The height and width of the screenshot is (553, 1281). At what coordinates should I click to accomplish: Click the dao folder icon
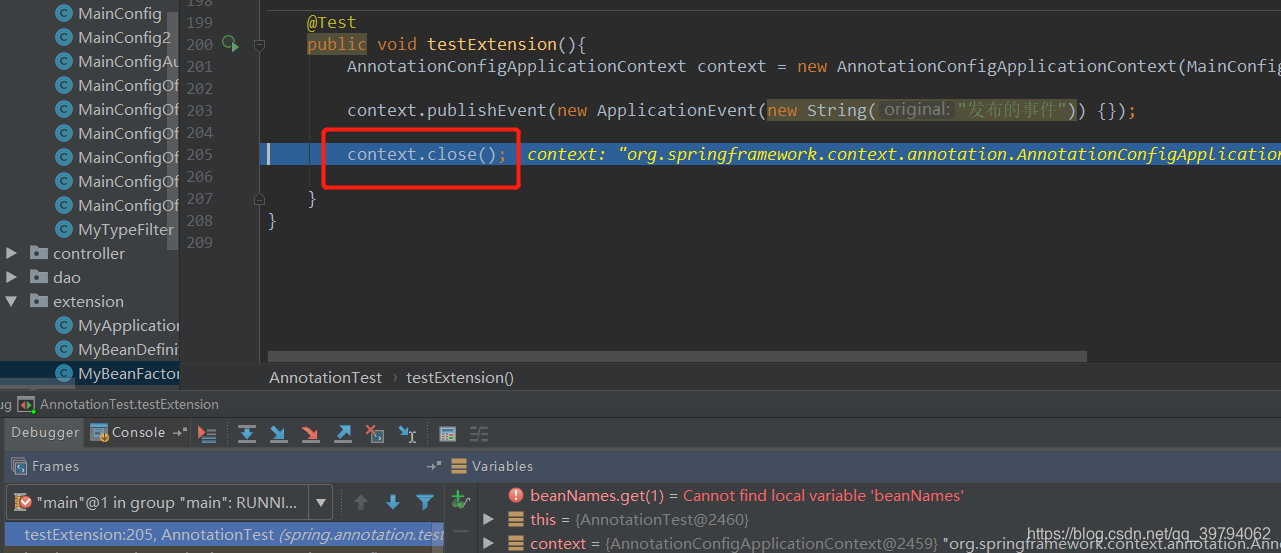click(39, 277)
